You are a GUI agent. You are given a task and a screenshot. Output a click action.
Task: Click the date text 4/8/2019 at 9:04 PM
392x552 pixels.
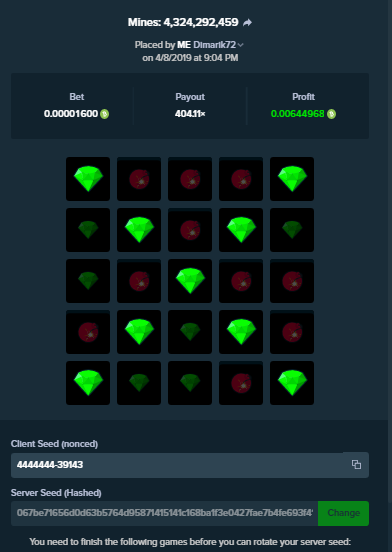click(x=197, y=58)
